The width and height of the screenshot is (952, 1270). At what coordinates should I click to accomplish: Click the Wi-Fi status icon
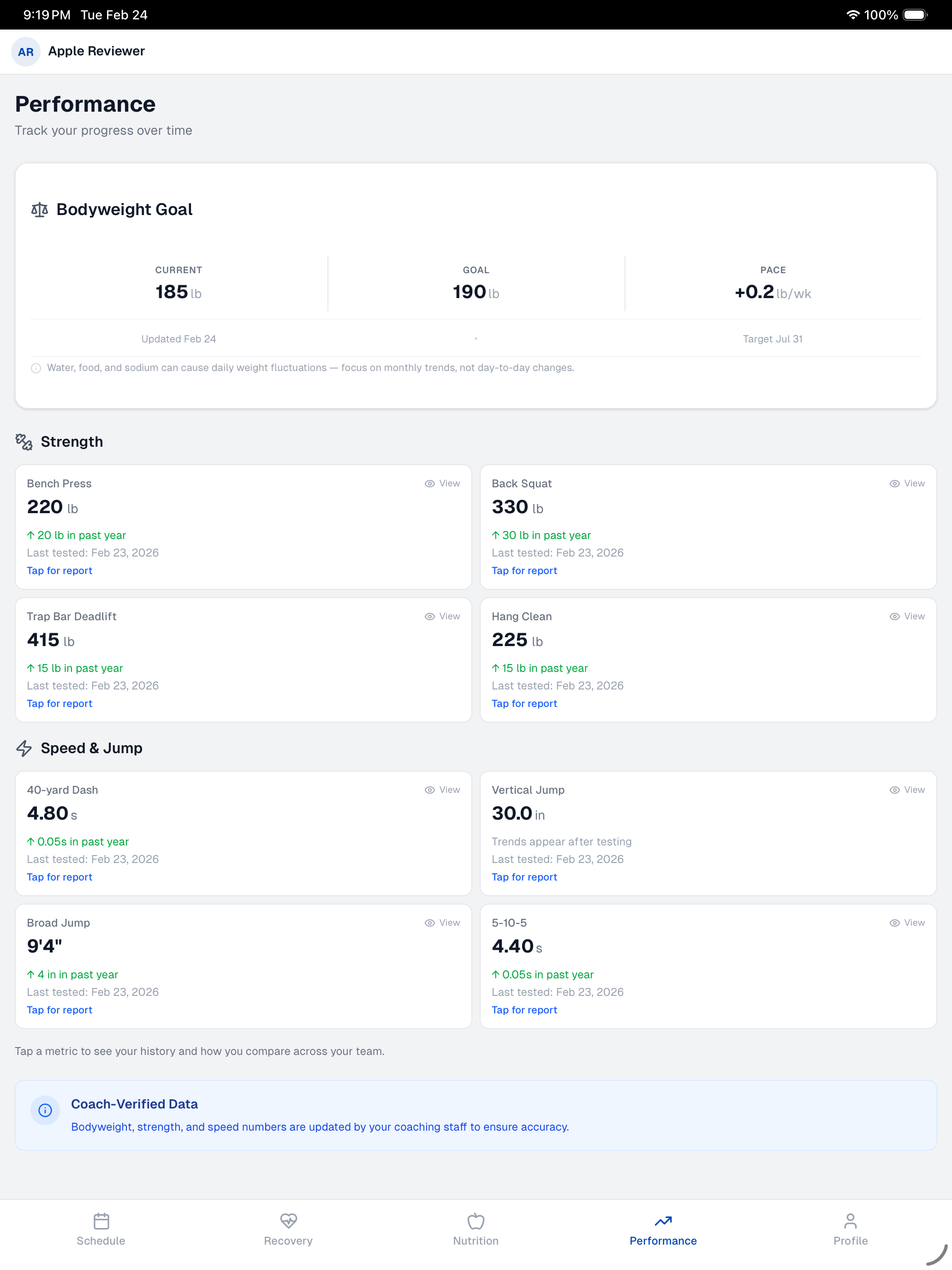coord(853,15)
